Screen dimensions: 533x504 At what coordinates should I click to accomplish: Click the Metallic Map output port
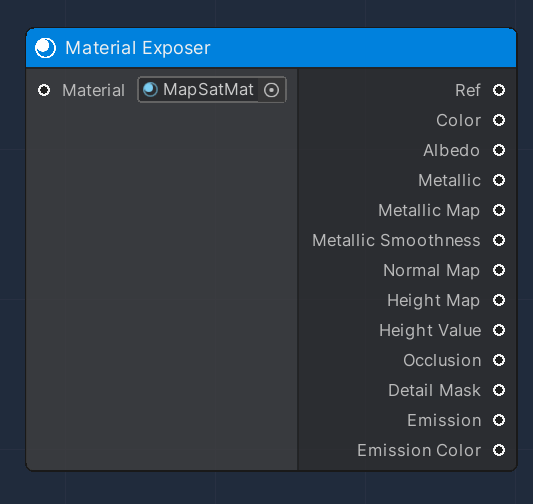point(499,210)
